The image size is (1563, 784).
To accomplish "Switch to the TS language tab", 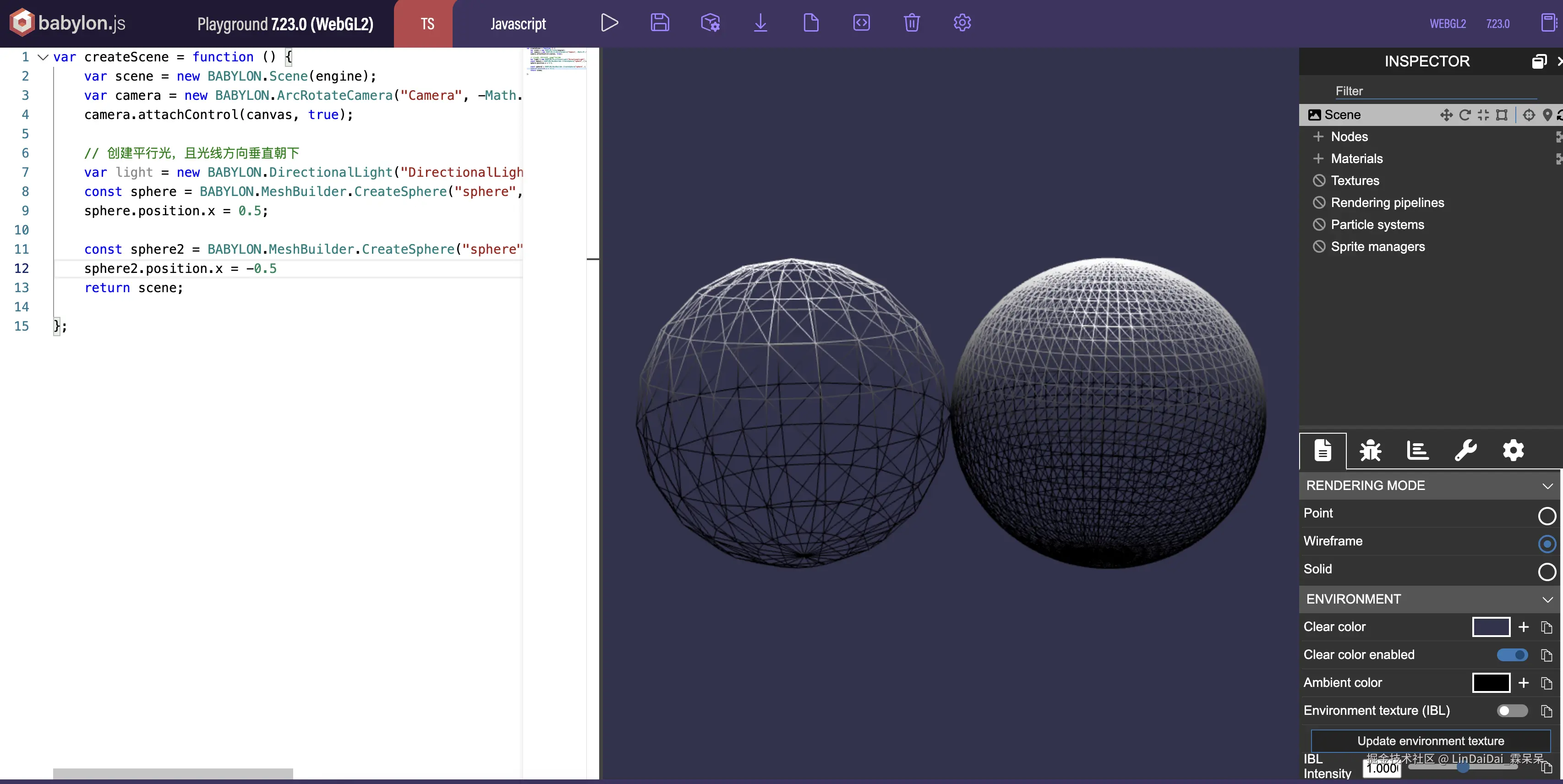I will coord(427,24).
